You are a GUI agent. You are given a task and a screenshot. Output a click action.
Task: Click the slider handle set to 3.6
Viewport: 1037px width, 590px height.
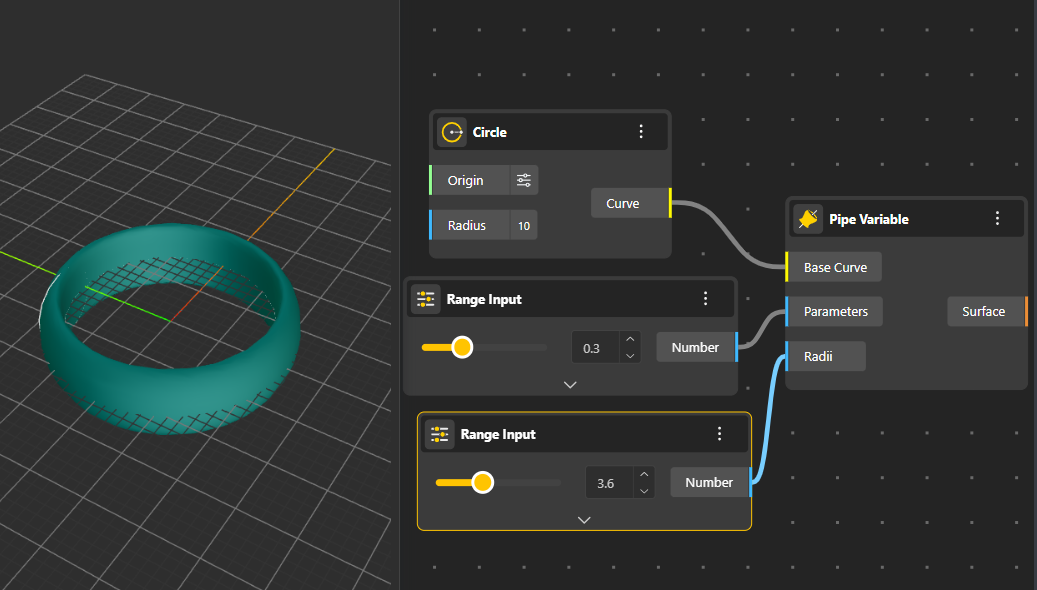coord(483,482)
